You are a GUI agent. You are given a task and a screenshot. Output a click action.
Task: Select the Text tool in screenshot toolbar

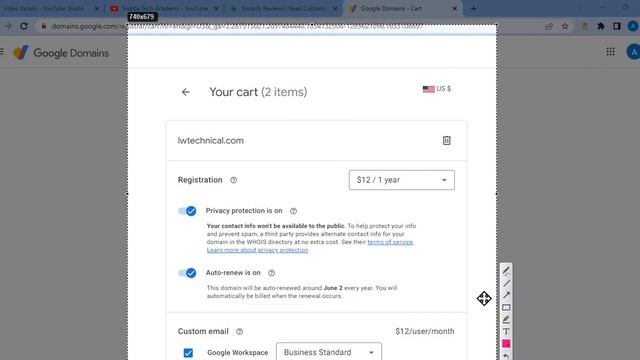click(506, 331)
